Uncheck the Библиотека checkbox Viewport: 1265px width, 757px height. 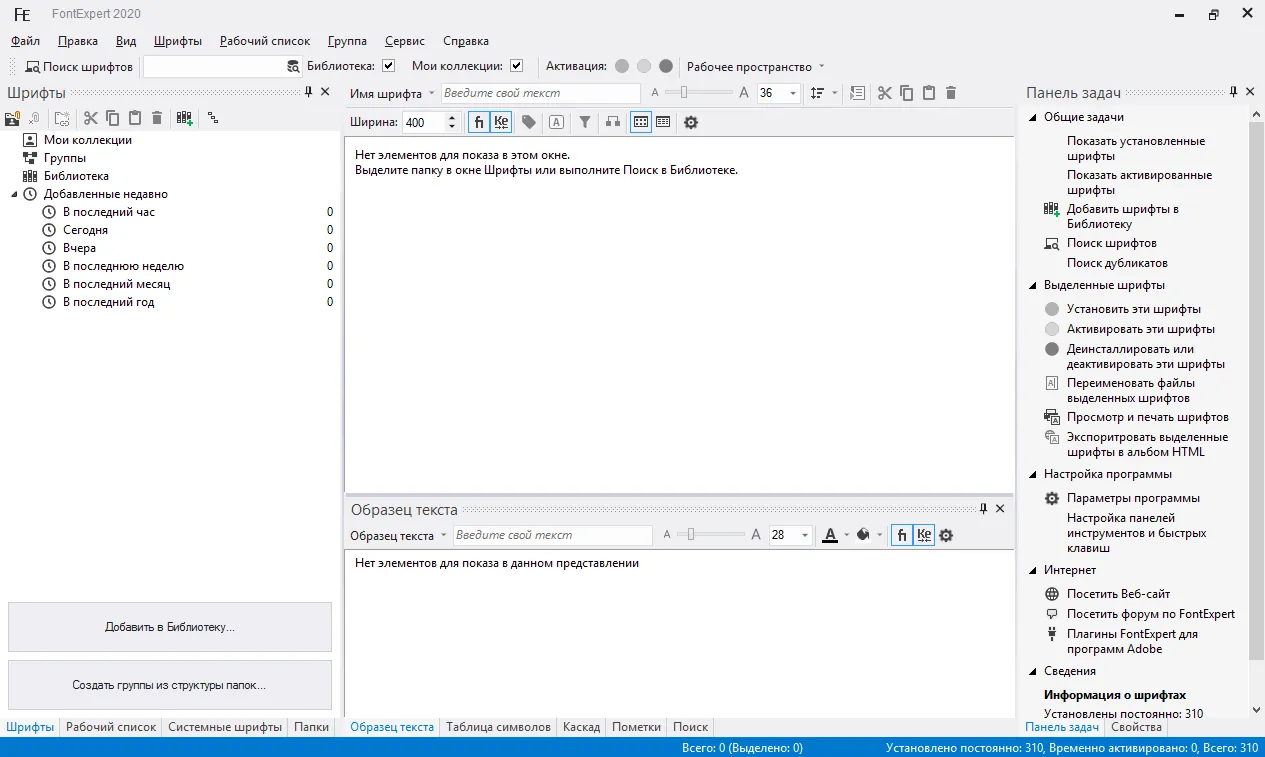[389, 66]
